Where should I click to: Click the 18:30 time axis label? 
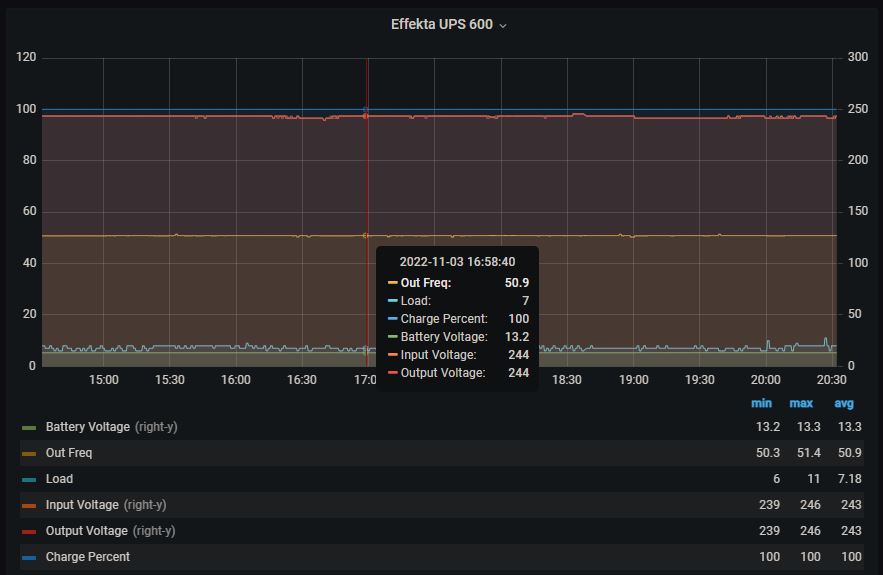(x=567, y=380)
